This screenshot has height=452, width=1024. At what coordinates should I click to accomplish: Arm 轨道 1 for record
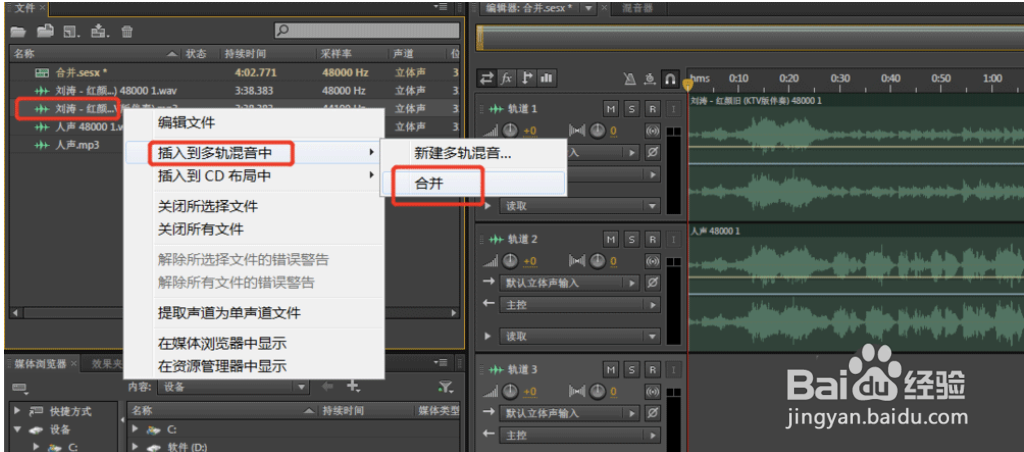(652, 109)
